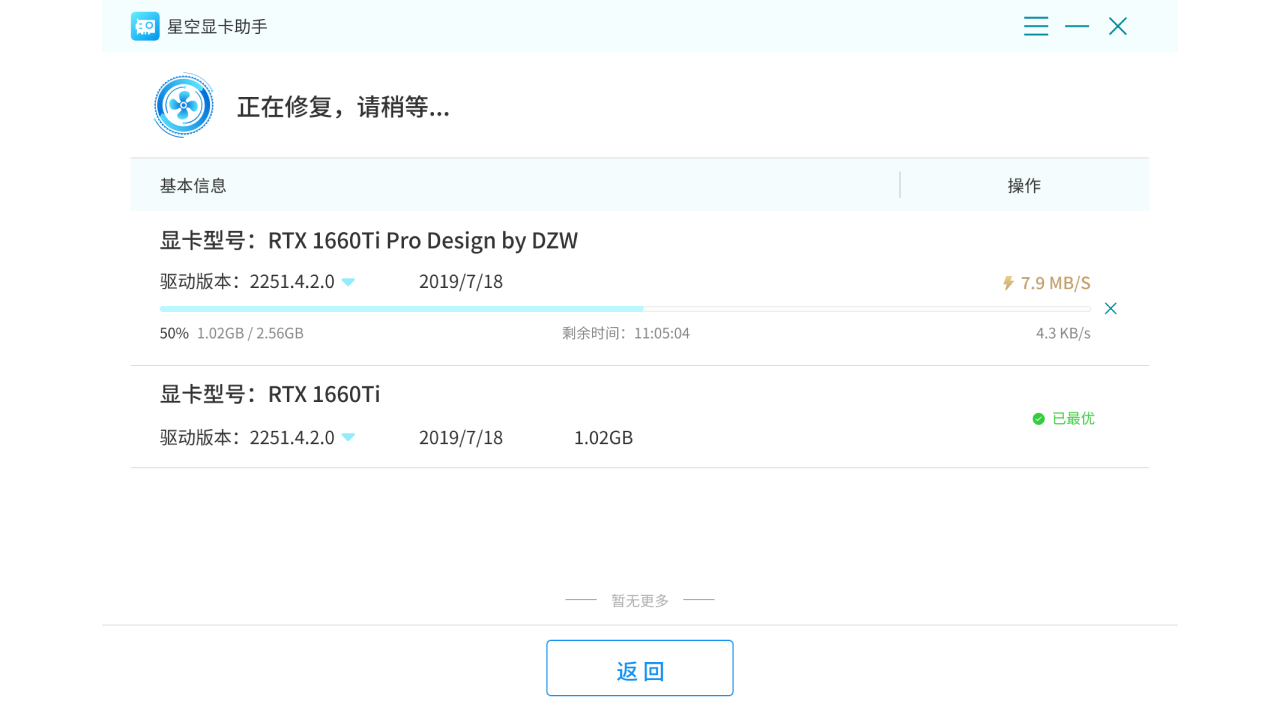Click the RTX 1660Ti Pro Design model name
The width and height of the screenshot is (1280, 720).
click(x=423, y=240)
